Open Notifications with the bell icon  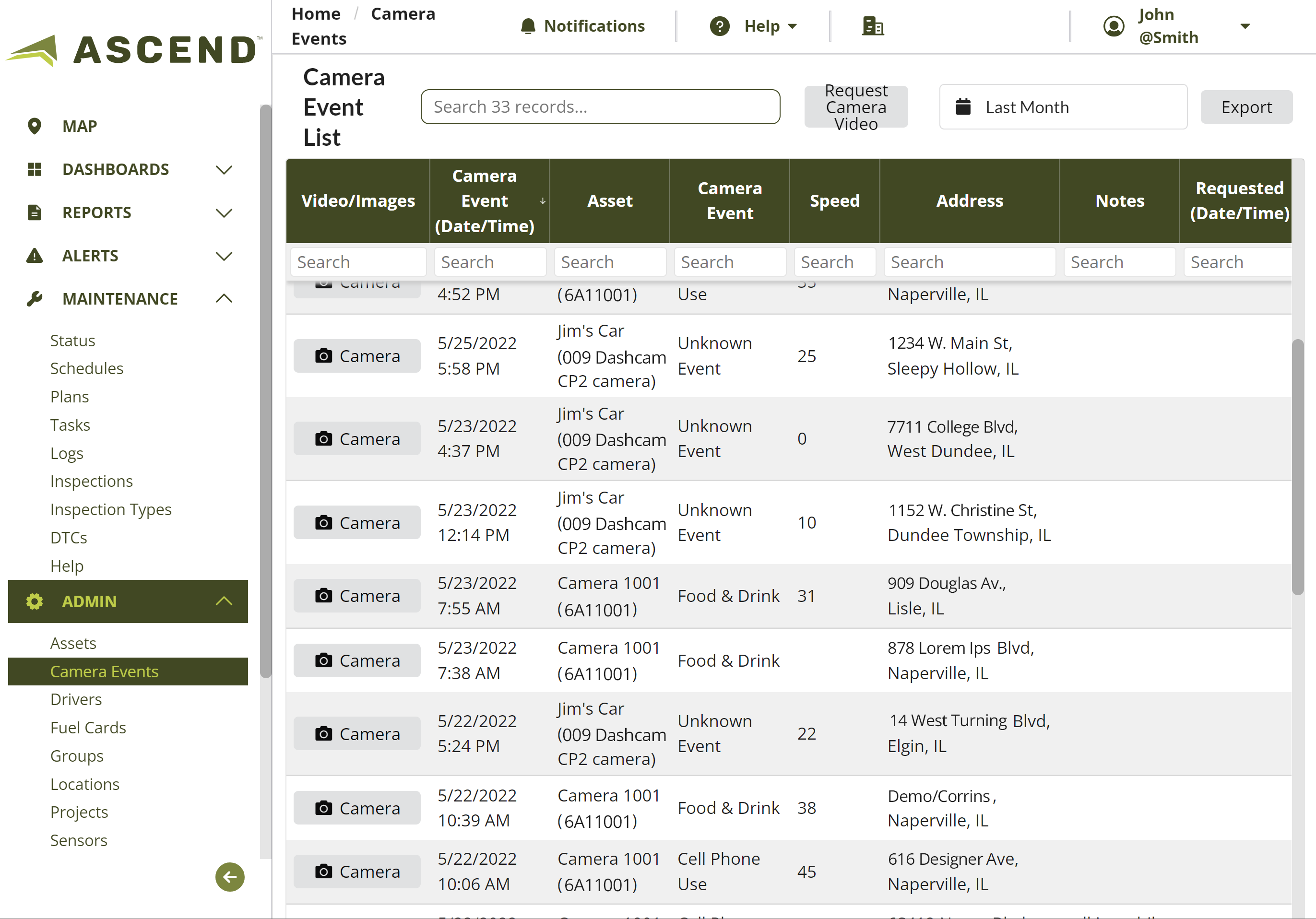528,25
